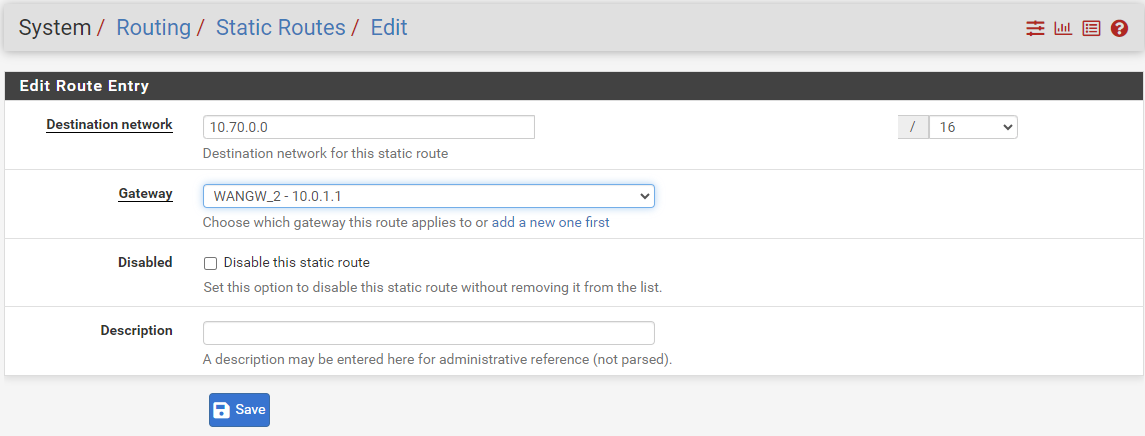Follow the 'add a new one first' link

pos(551,223)
